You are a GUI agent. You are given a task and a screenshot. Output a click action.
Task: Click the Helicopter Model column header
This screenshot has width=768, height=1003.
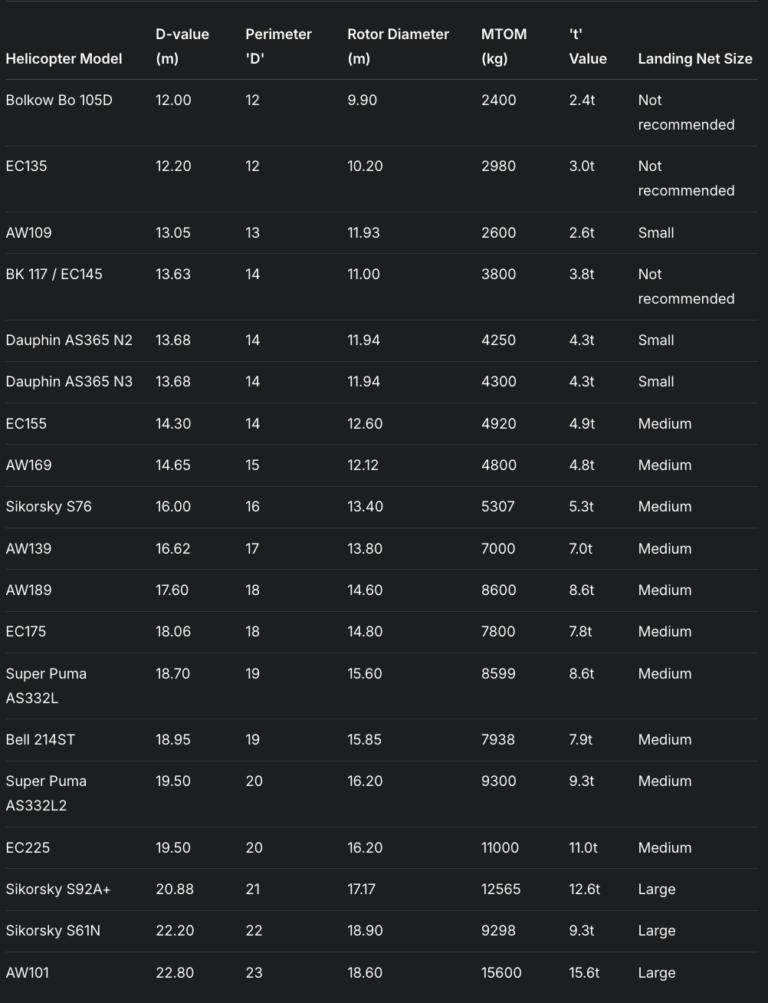[x=64, y=58]
